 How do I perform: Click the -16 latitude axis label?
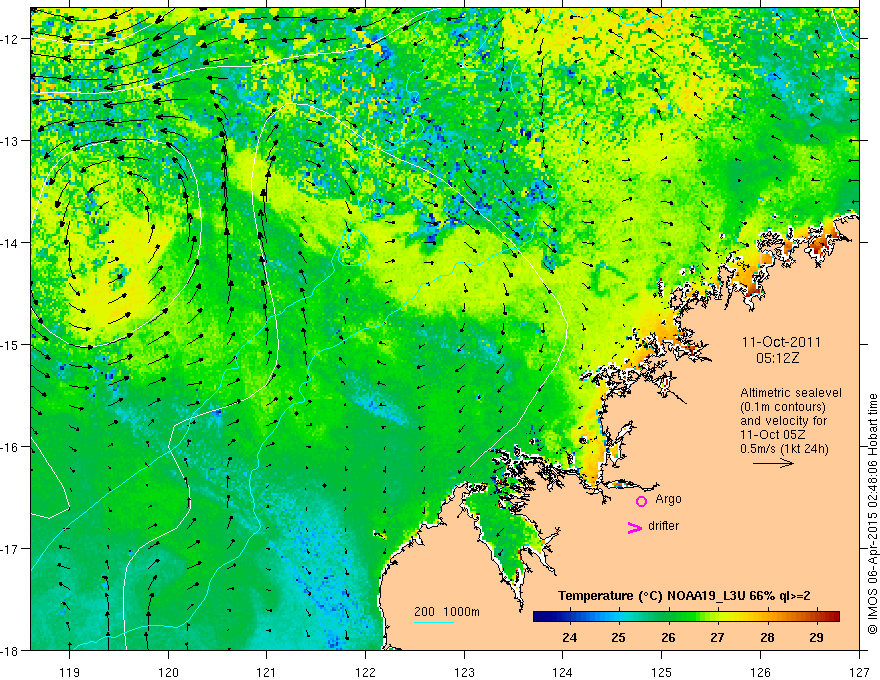click(11, 447)
